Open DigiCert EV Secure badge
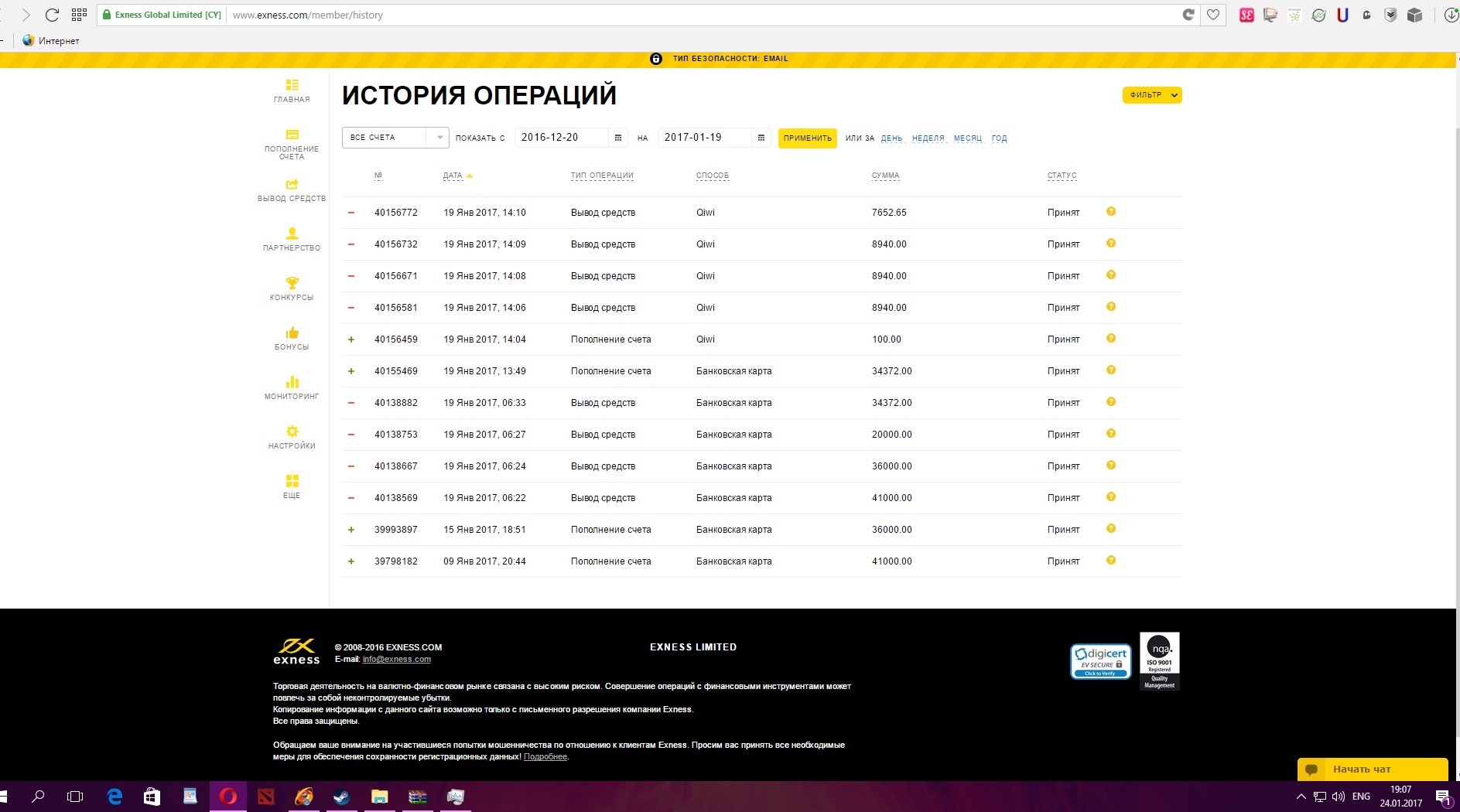Image resolution: width=1460 pixels, height=812 pixels. point(1100,662)
